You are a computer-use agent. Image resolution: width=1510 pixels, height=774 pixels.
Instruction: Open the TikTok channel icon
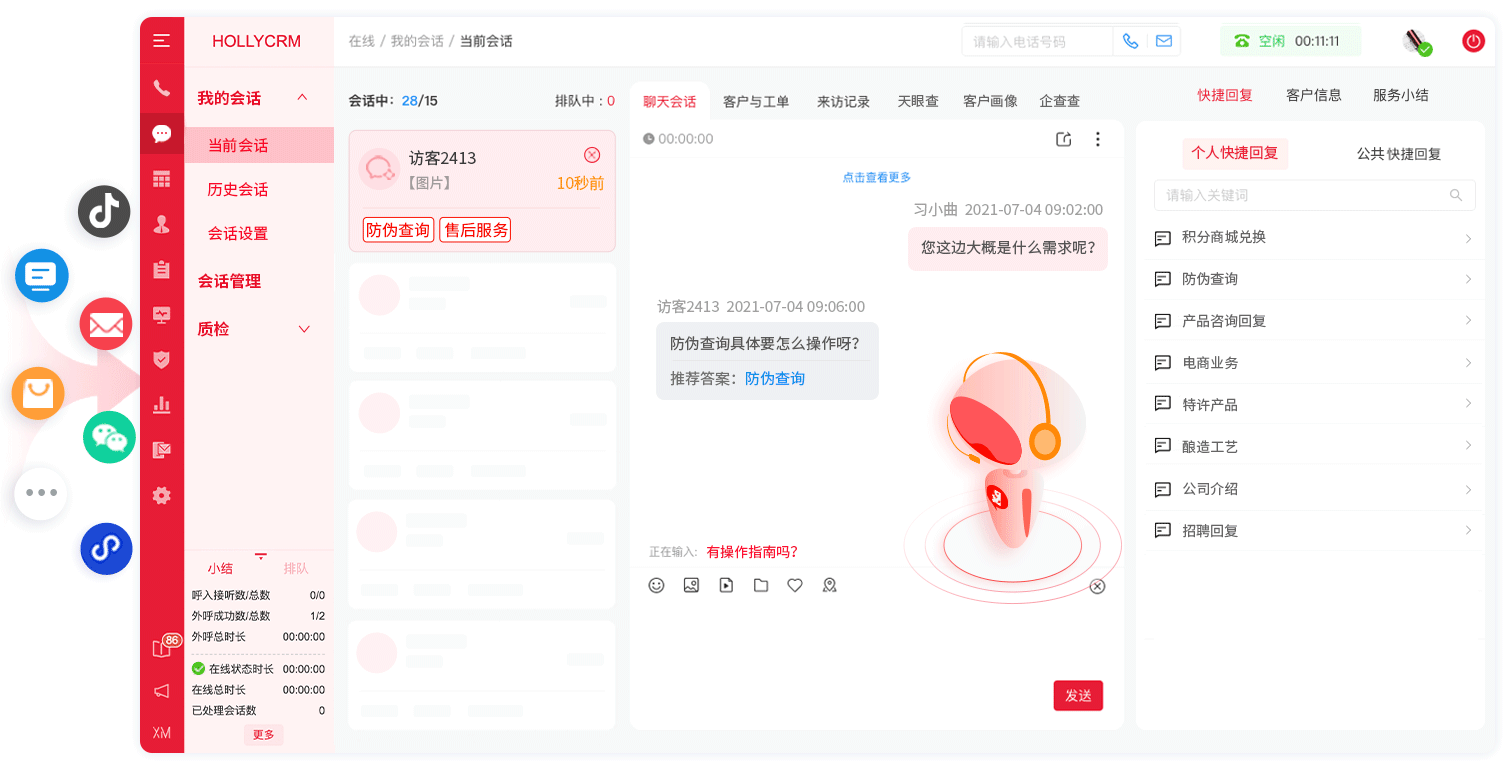(105, 211)
